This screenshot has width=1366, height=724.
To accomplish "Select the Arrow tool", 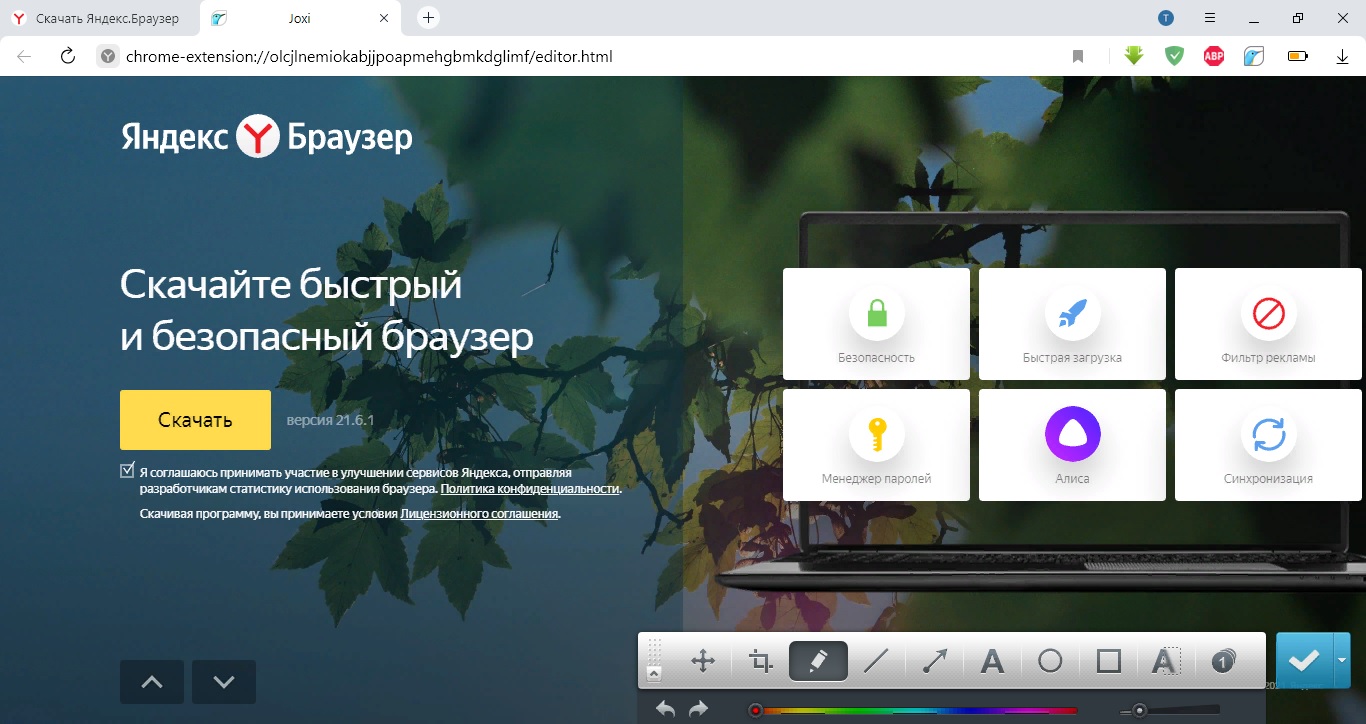I will (x=932, y=660).
